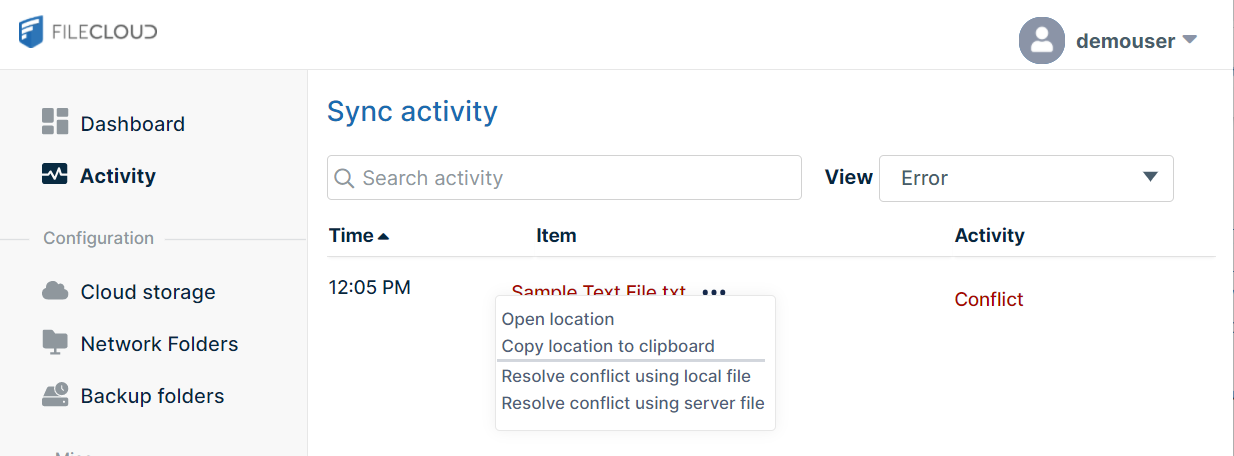
Task: Click the FileCloud logo icon
Action: click(x=31, y=32)
